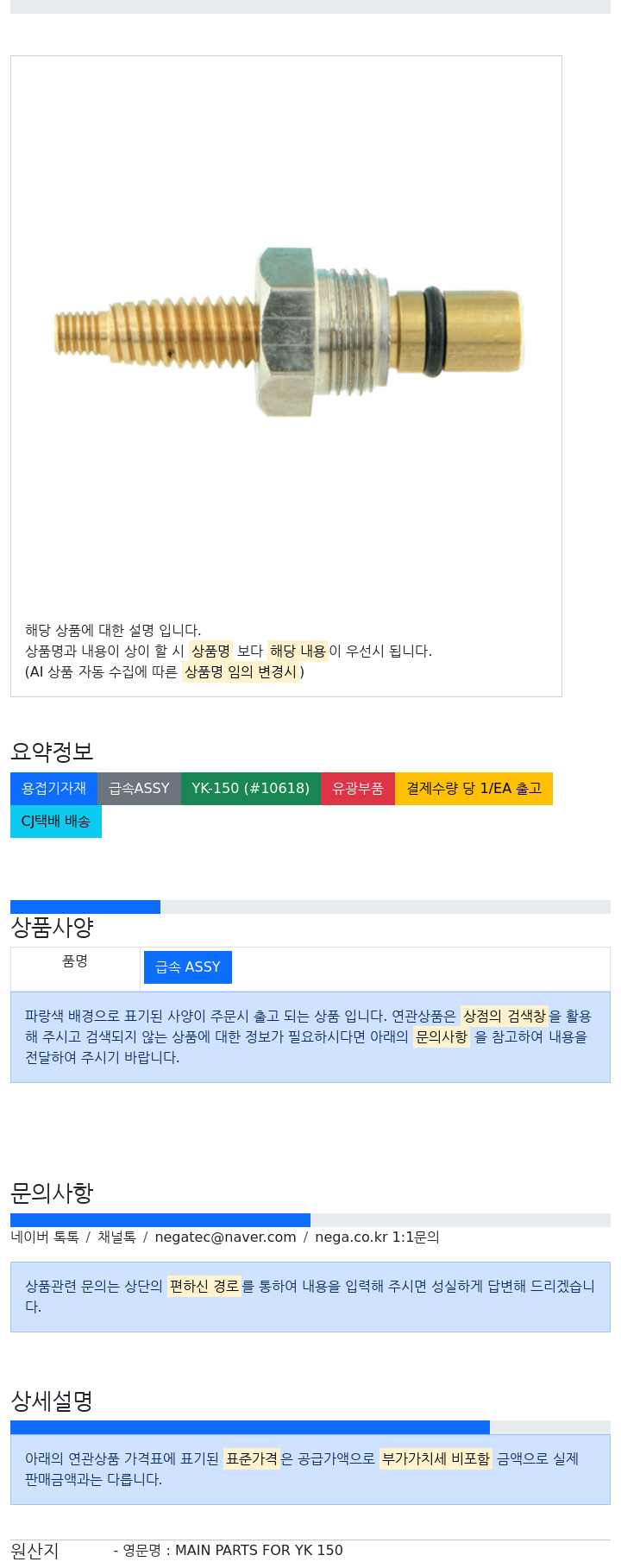Viewport: 621px width, 1568px height.
Task: Click the 결제수량 당 1/EA 출고 yellow tag
Action: [474, 789]
